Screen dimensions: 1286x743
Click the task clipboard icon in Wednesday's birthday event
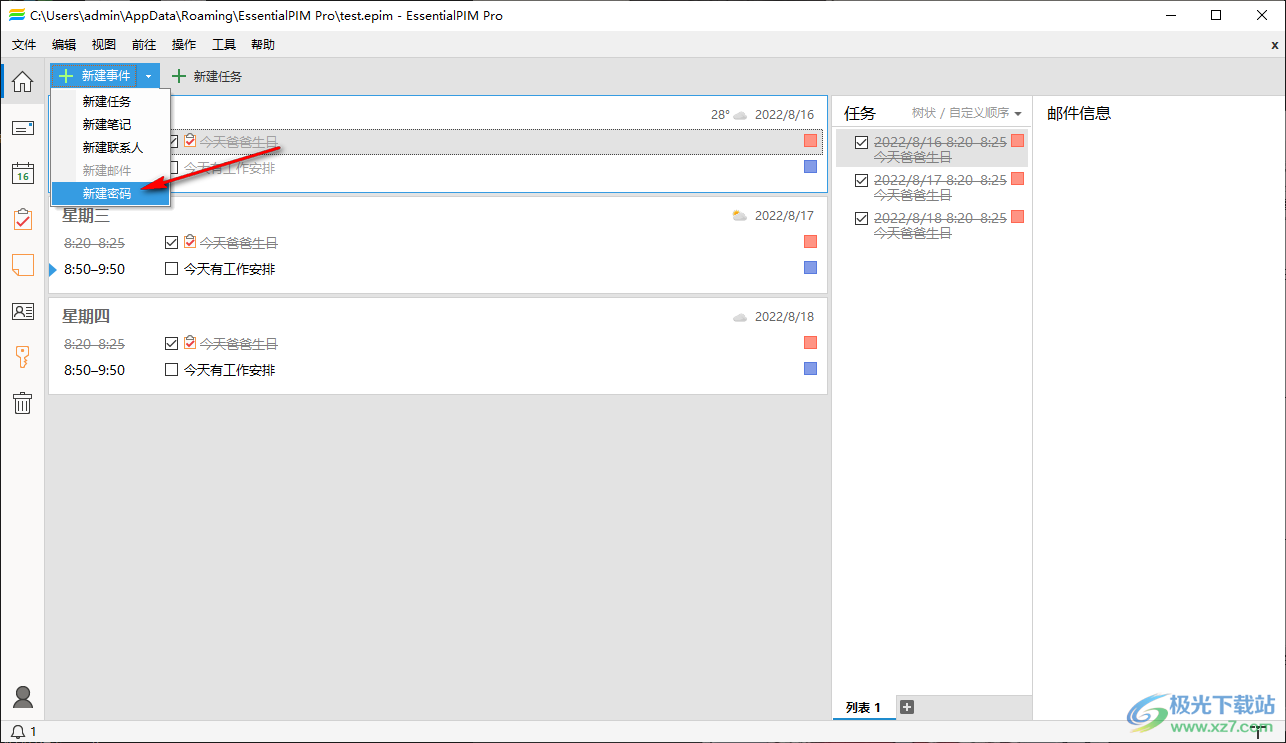[190, 242]
